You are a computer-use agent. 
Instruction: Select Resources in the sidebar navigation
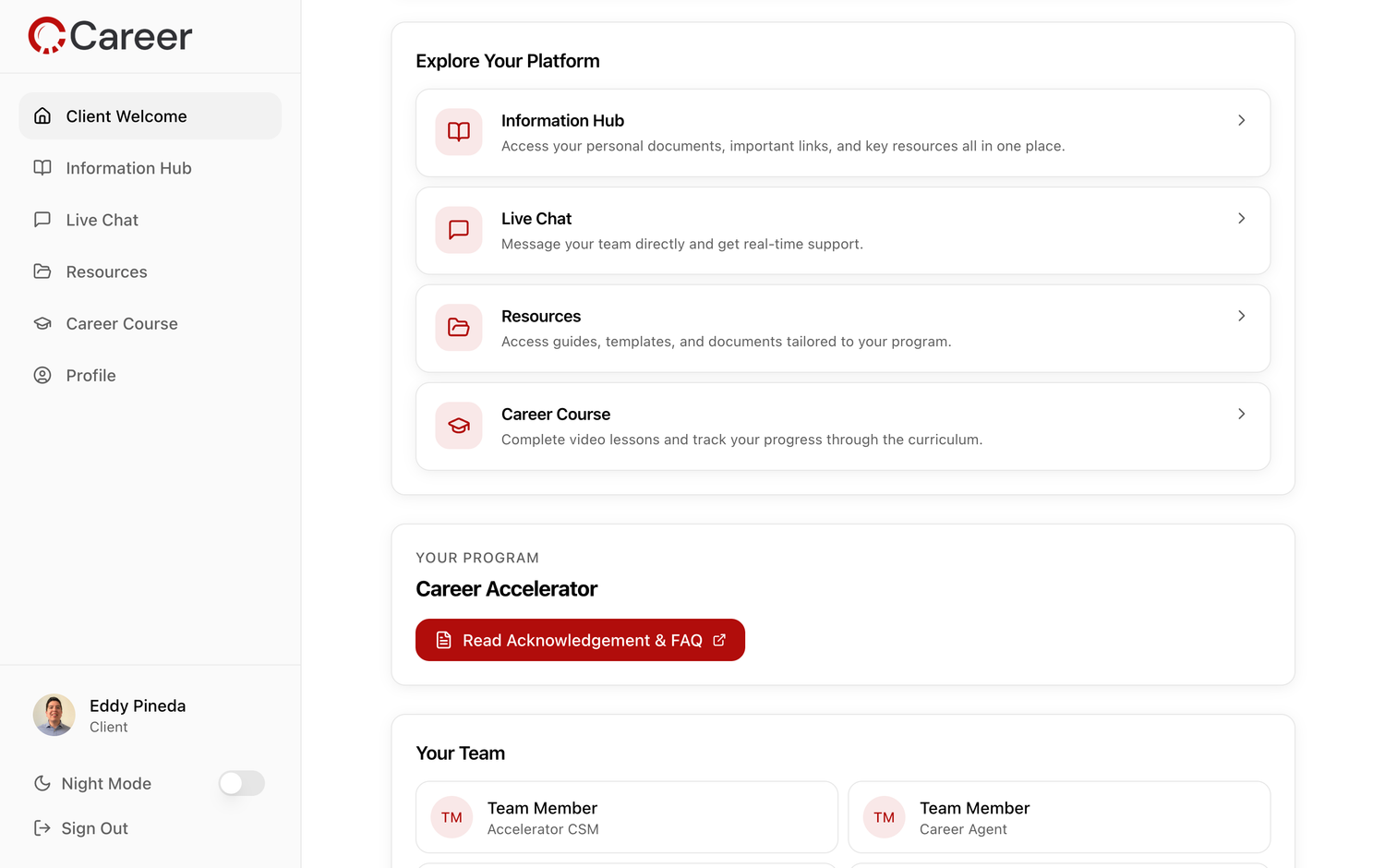106,272
